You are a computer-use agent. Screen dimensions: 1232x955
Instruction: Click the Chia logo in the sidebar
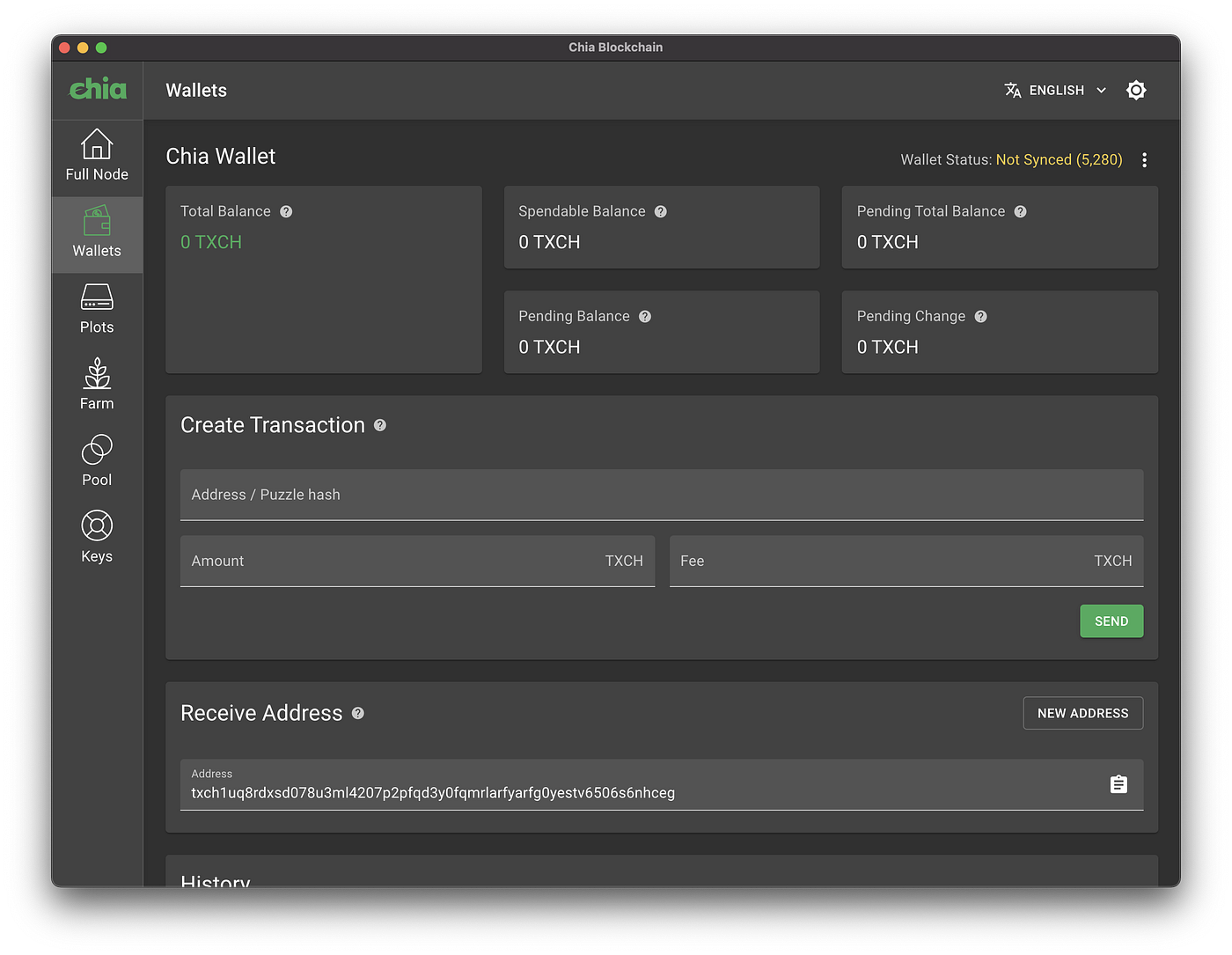[98, 89]
